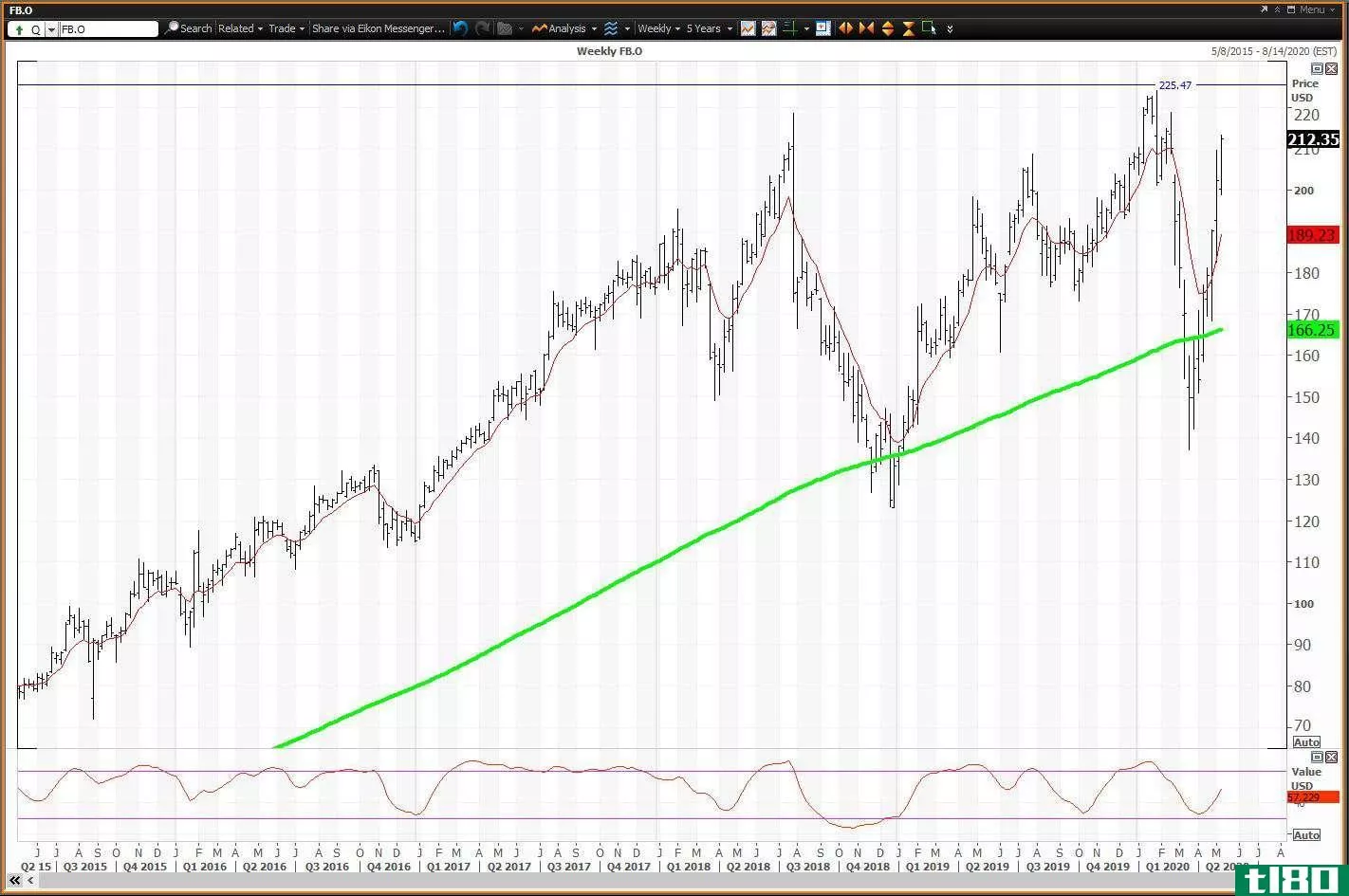Open the Related dropdown menu
This screenshot has height=896, width=1349.
pos(240,28)
